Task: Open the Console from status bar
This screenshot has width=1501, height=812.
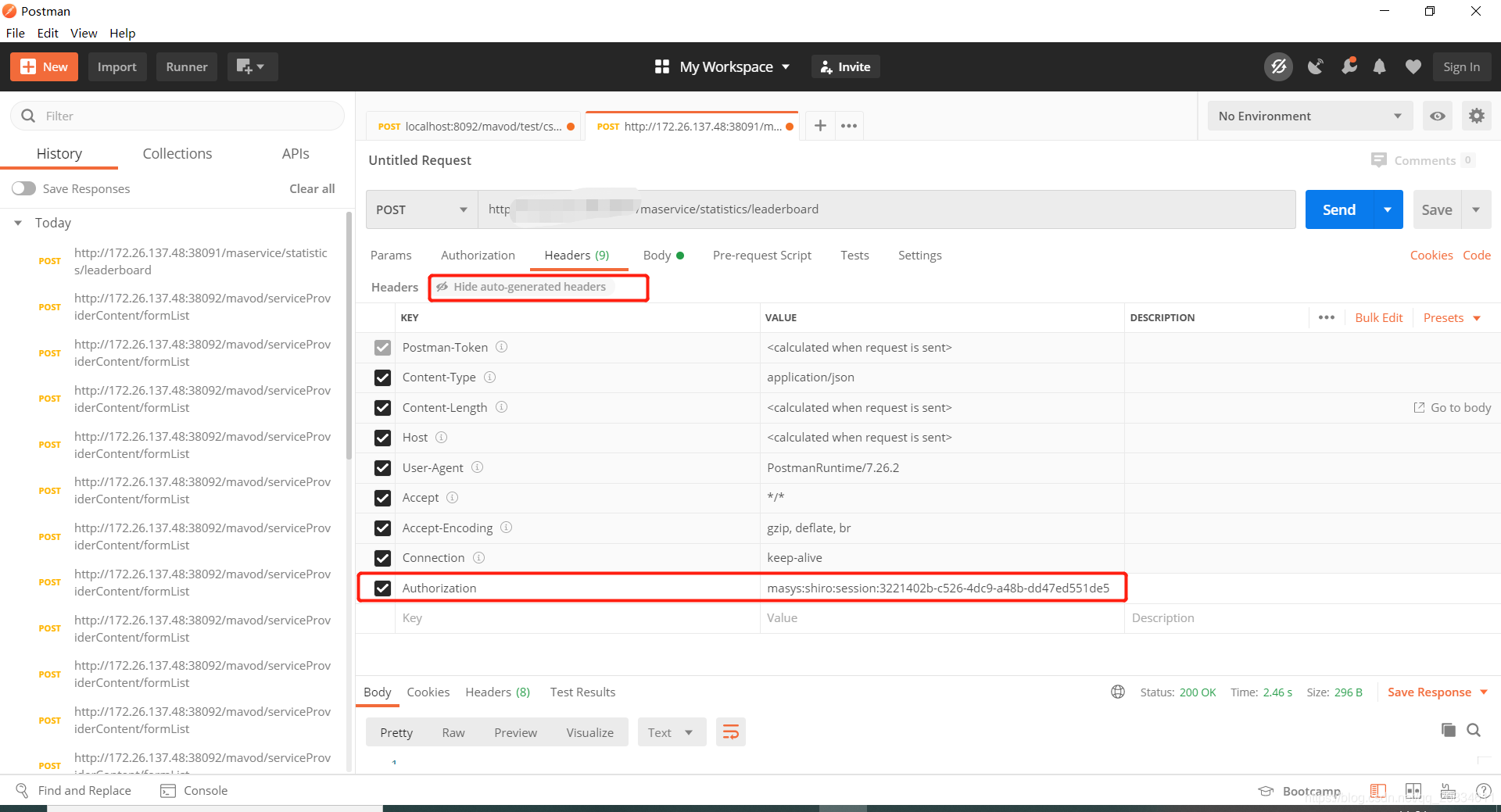Action: point(195,790)
